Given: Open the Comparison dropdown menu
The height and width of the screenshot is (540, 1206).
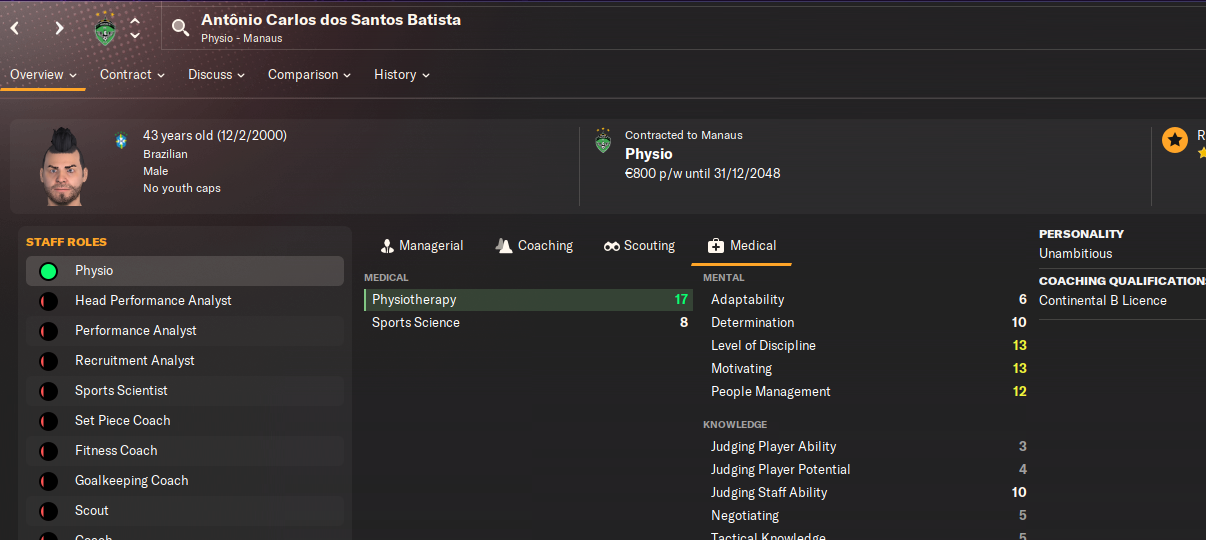Looking at the screenshot, I should click(309, 75).
